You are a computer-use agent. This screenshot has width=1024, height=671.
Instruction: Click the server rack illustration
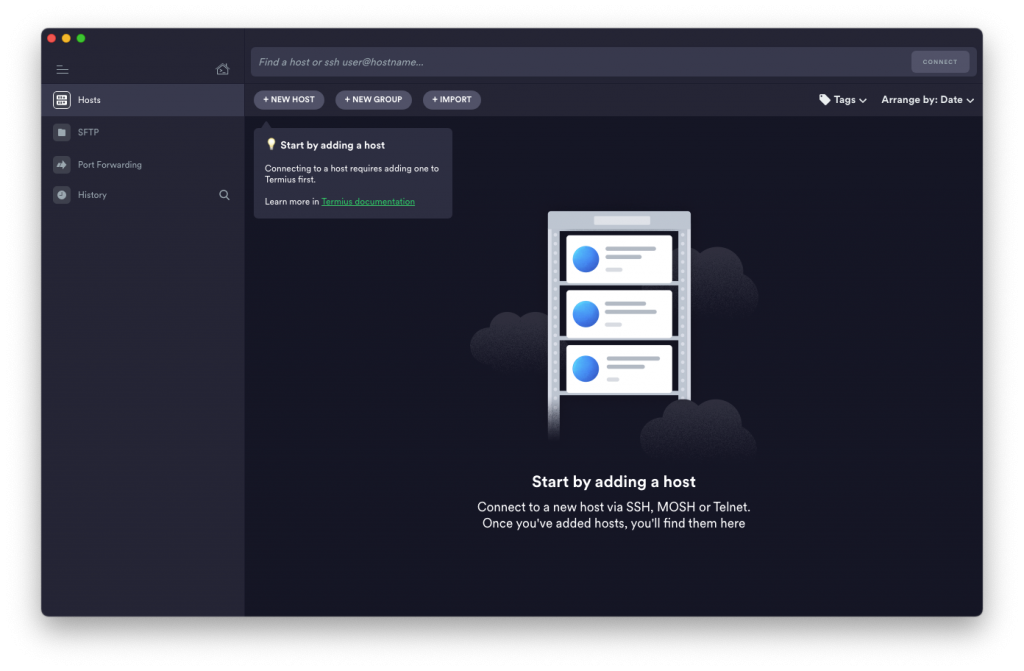click(618, 323)
